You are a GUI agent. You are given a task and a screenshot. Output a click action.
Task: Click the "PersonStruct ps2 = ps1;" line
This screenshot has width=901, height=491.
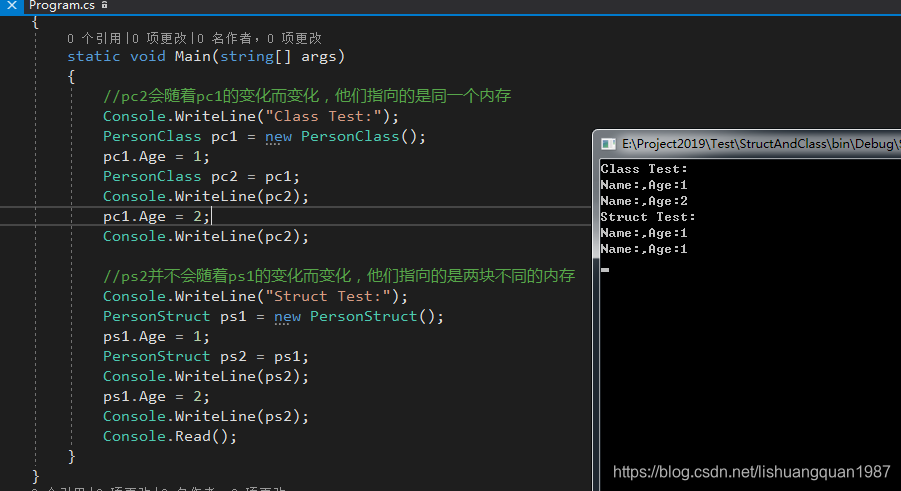[x=205, y=356]
